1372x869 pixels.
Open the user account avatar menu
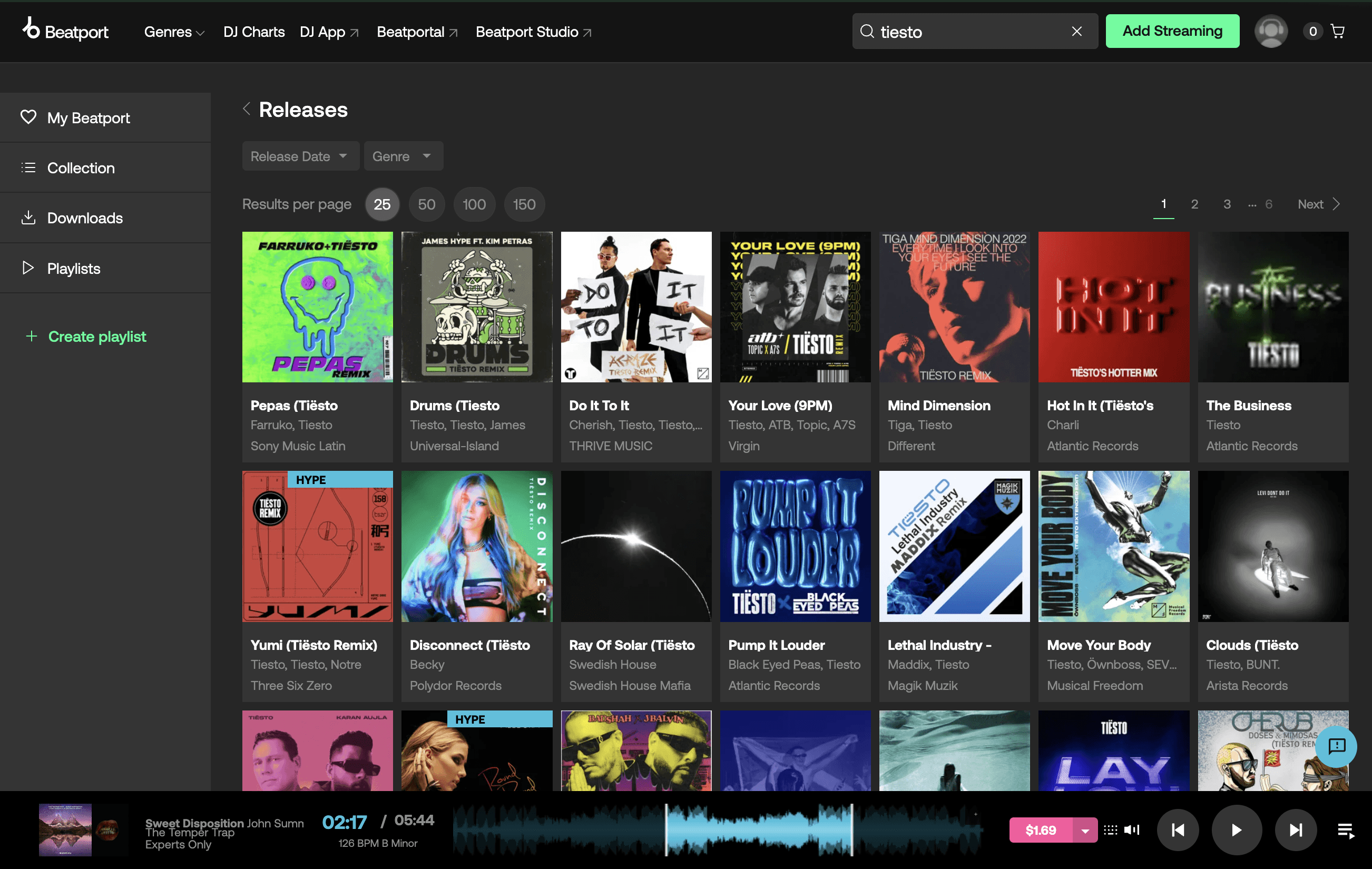point(1271,31)
